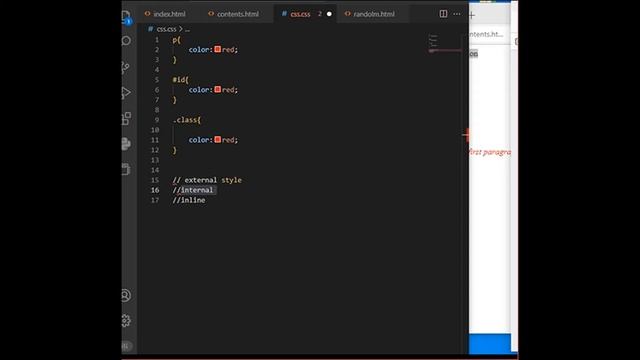The width and height of the screenshot is (640, 360).
Task: Click the '//inline' text on line 17
Action: pyautogui.click(x=189, y=200)
